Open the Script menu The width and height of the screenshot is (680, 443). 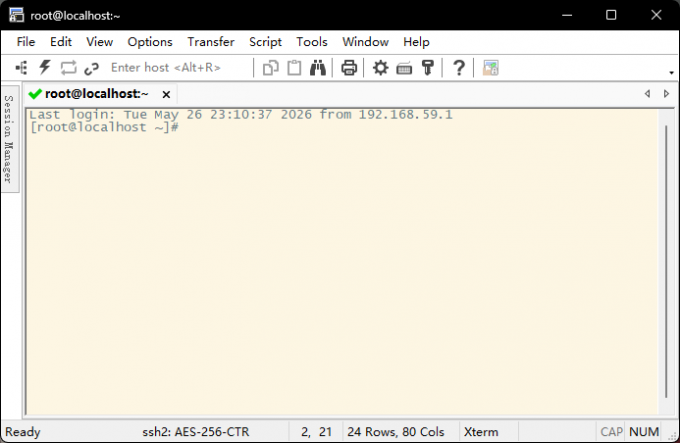(x=265, y=42)
